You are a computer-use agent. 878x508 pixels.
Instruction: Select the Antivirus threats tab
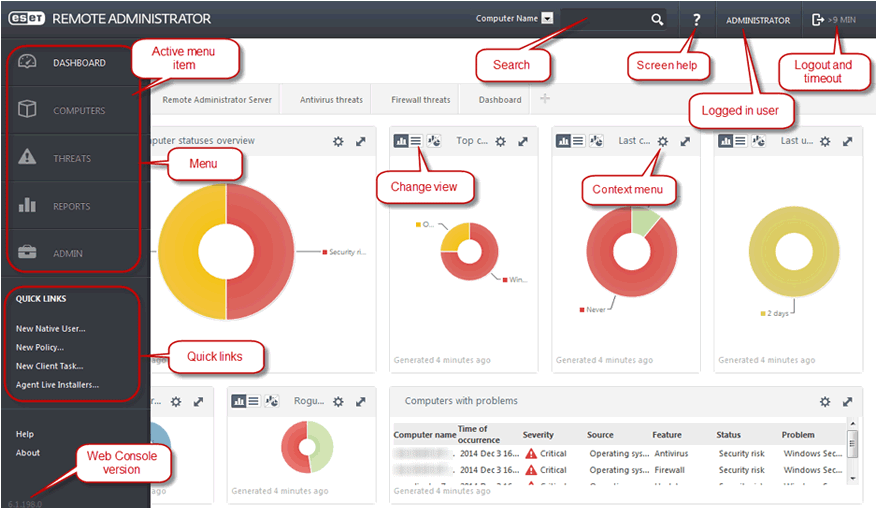click(331, 100)
